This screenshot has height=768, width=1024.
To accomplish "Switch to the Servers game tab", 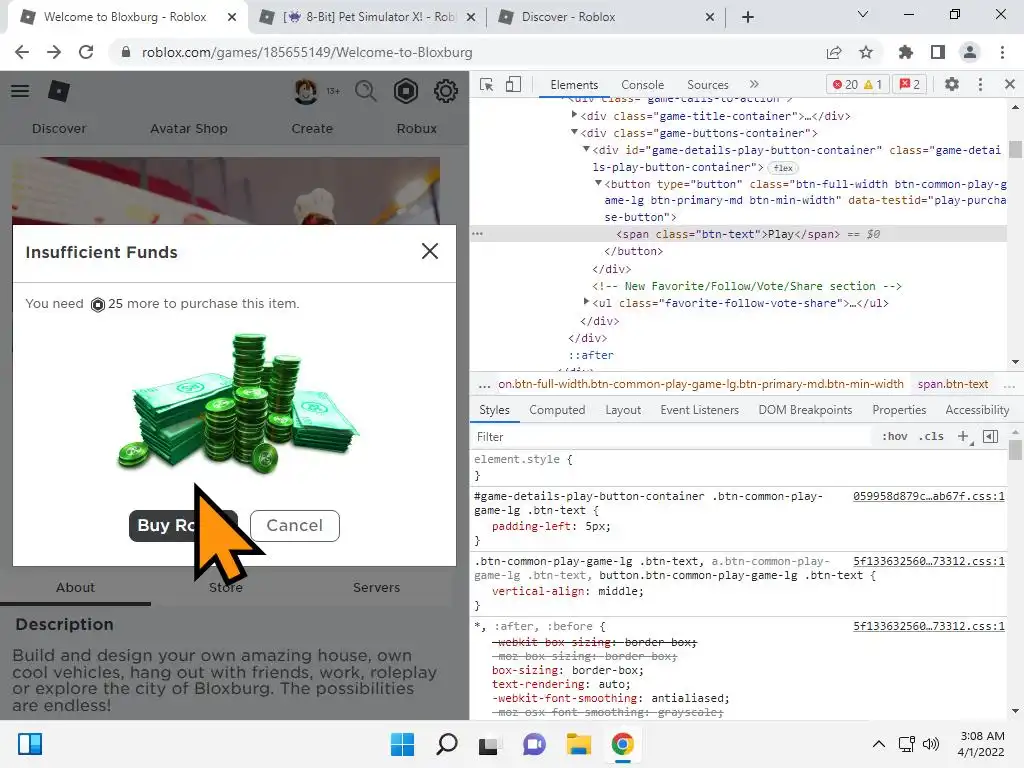I will [377, 588].
